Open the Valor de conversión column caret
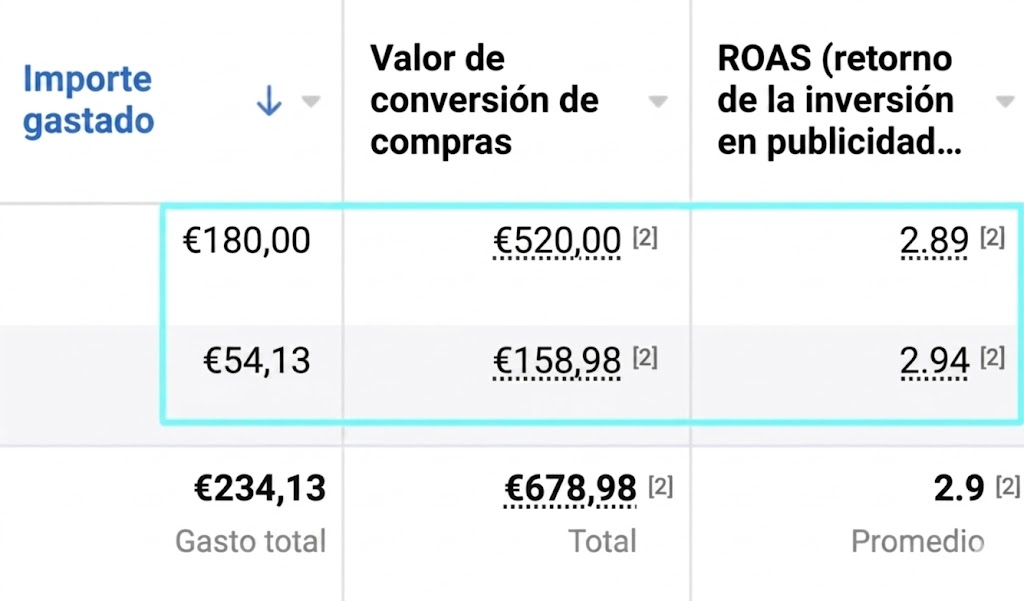The height and width of the screenshot is (601, 1024). [x=658, y=101]
